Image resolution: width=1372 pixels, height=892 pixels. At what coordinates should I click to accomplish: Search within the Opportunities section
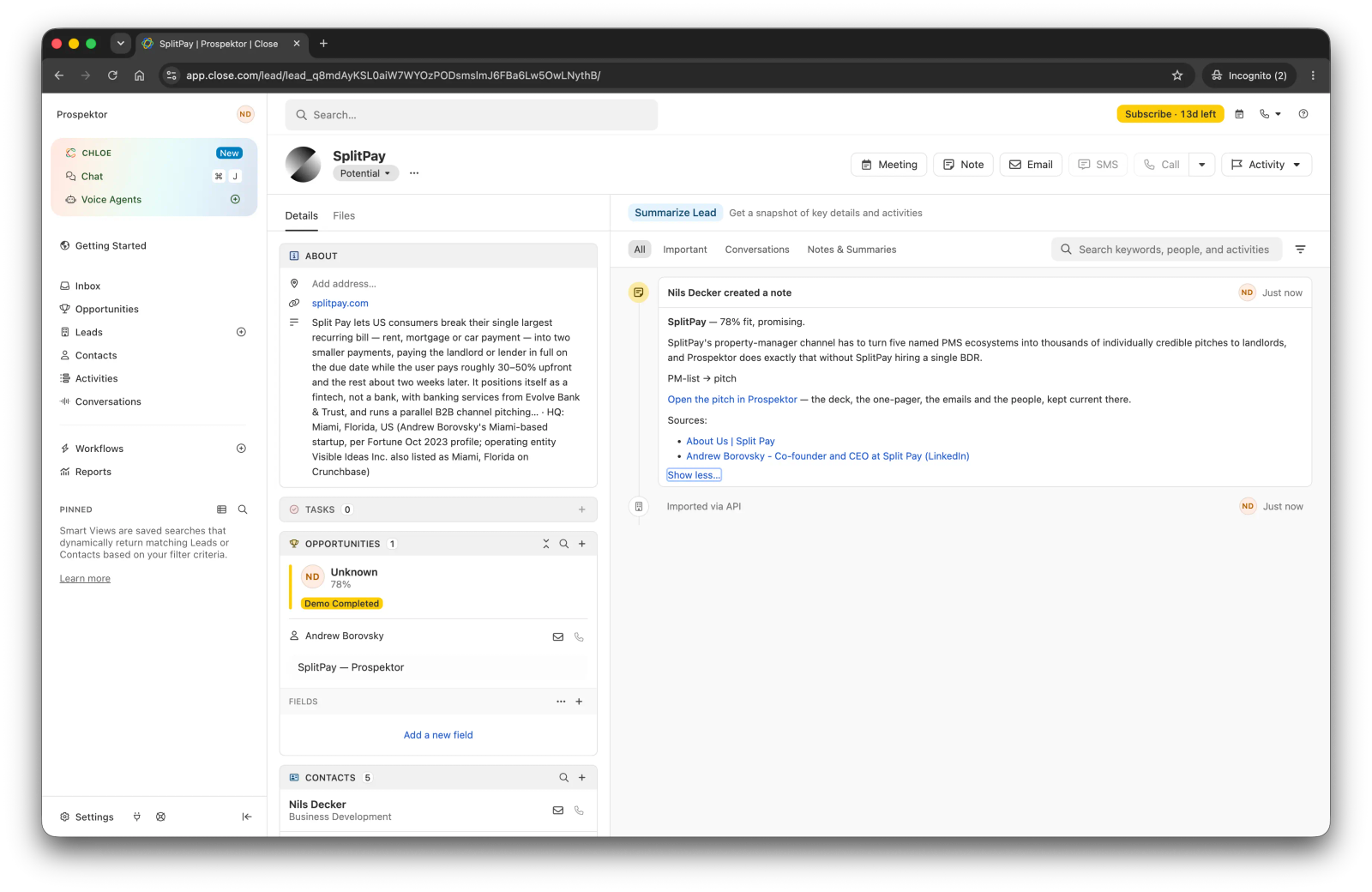pos(564,544)
